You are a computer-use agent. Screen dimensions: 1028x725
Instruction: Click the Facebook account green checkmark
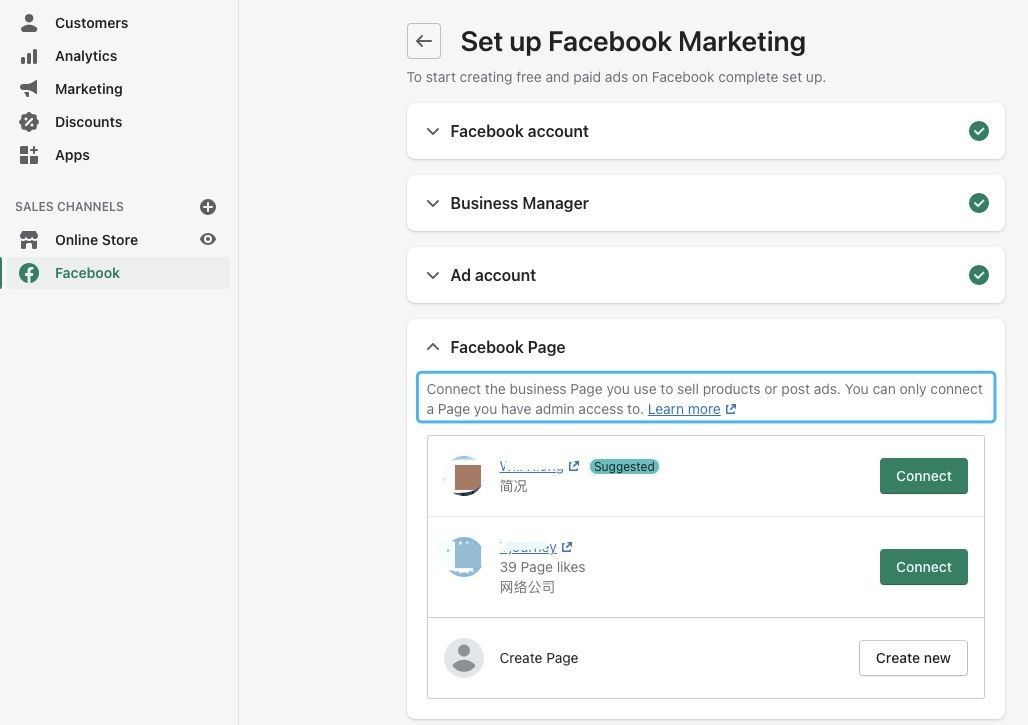(x=979, y=131)
